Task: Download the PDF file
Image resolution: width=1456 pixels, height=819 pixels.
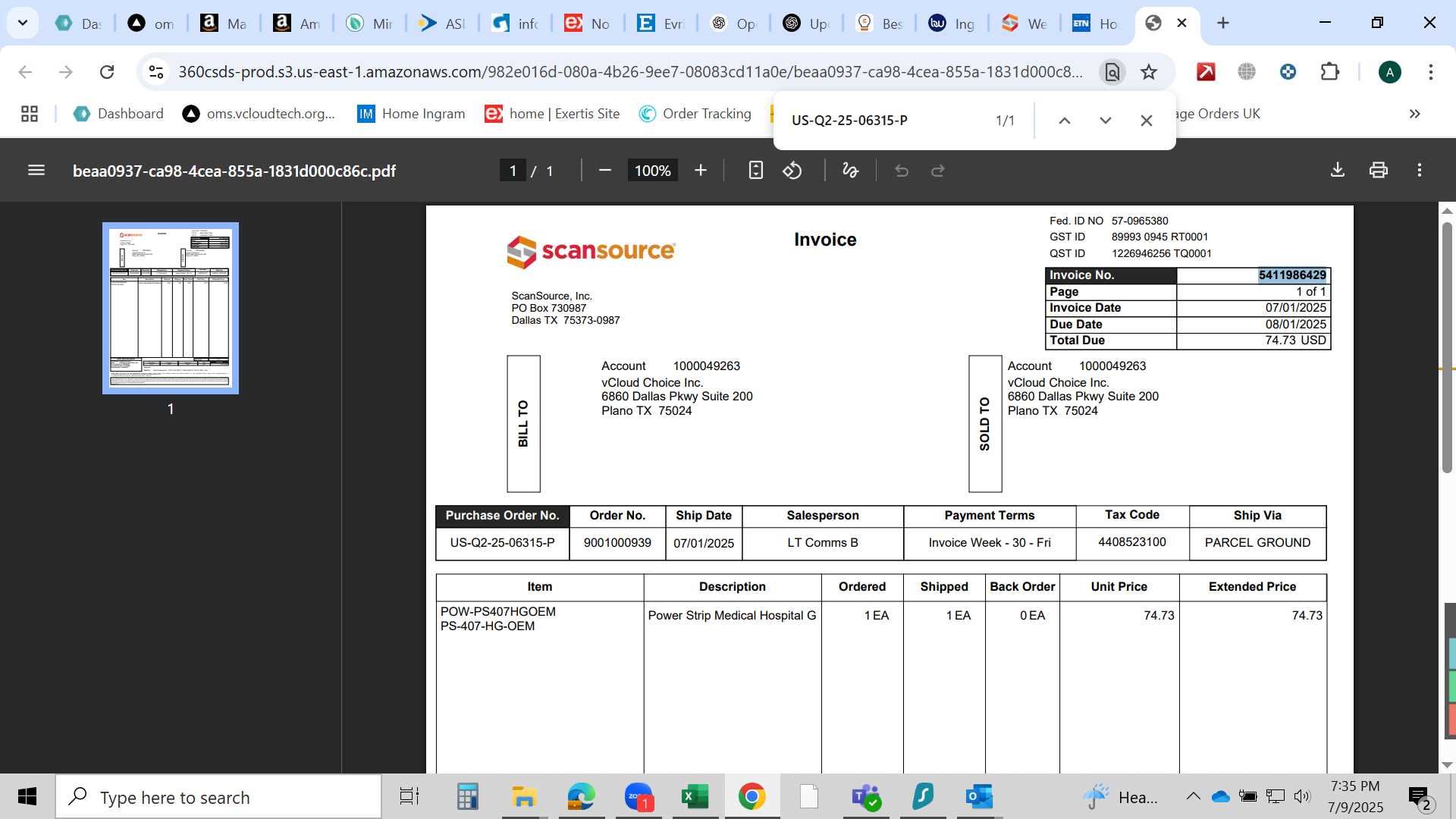Action: pyautogui.click(x=1338, y=171)
